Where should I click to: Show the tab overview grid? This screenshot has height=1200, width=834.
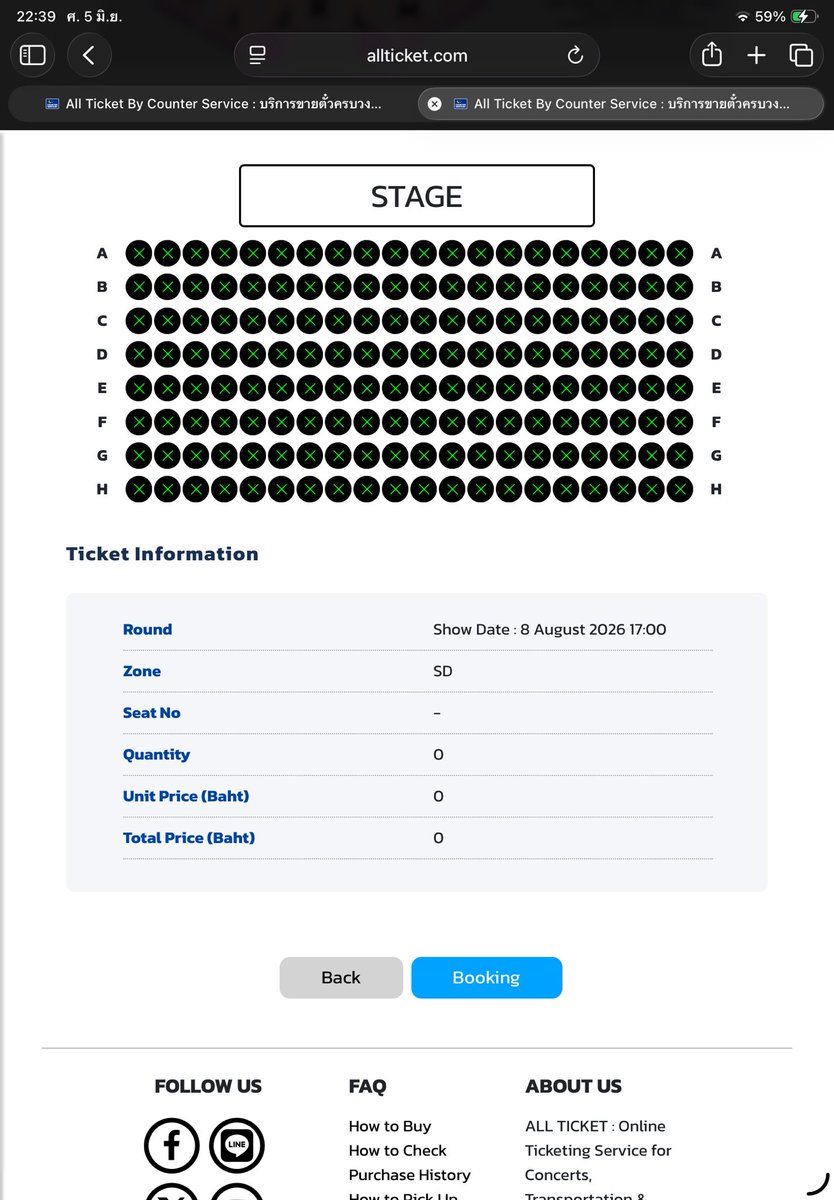pyautogui.click(x=801, y=56)
